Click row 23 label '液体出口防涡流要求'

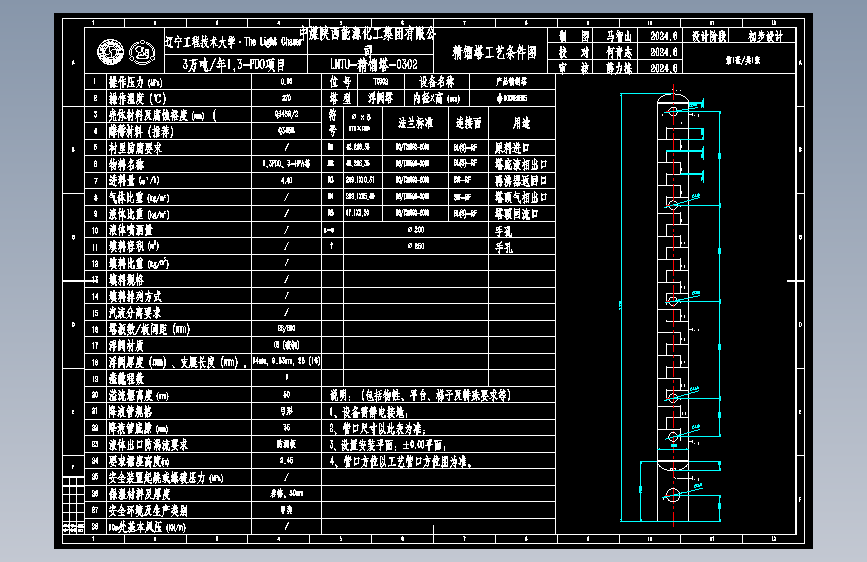148,444
